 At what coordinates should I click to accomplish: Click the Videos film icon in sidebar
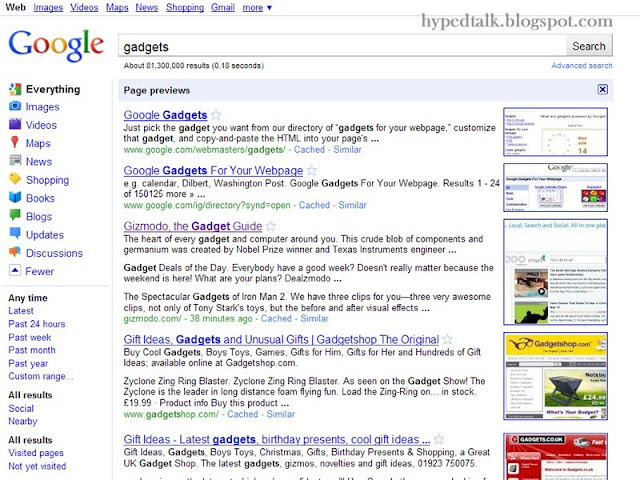pyautogui.click(x=15, y=124)
